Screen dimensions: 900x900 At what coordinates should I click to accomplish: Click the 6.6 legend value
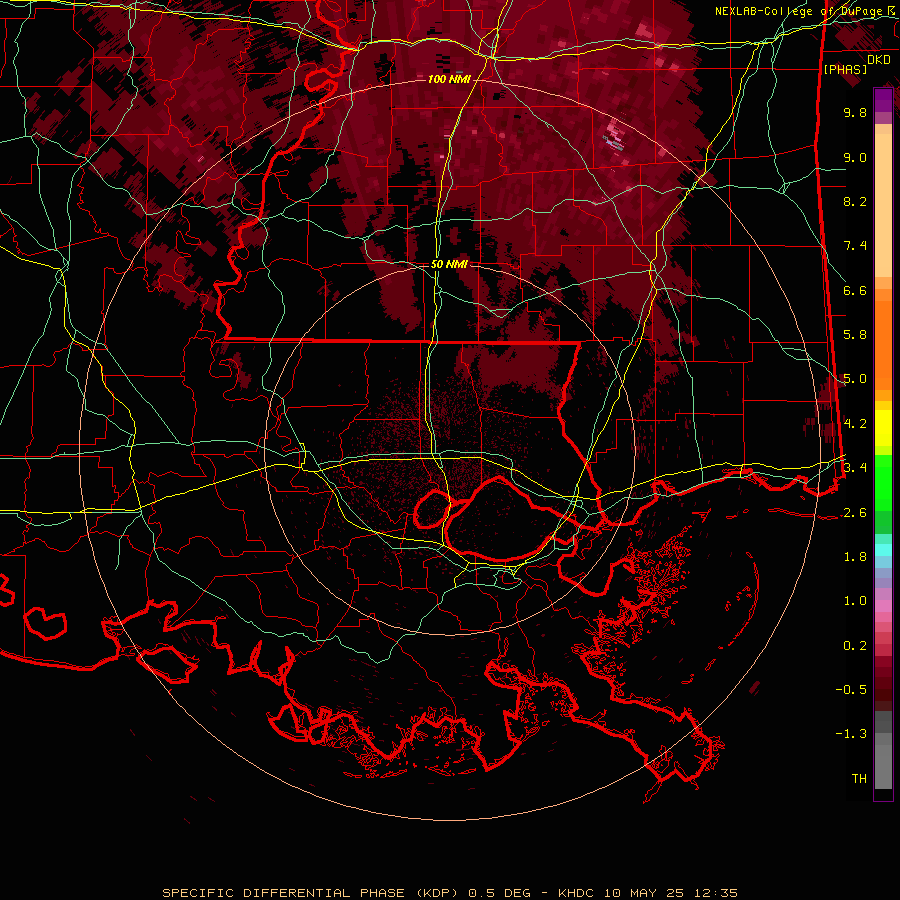[x=855, y=290]
